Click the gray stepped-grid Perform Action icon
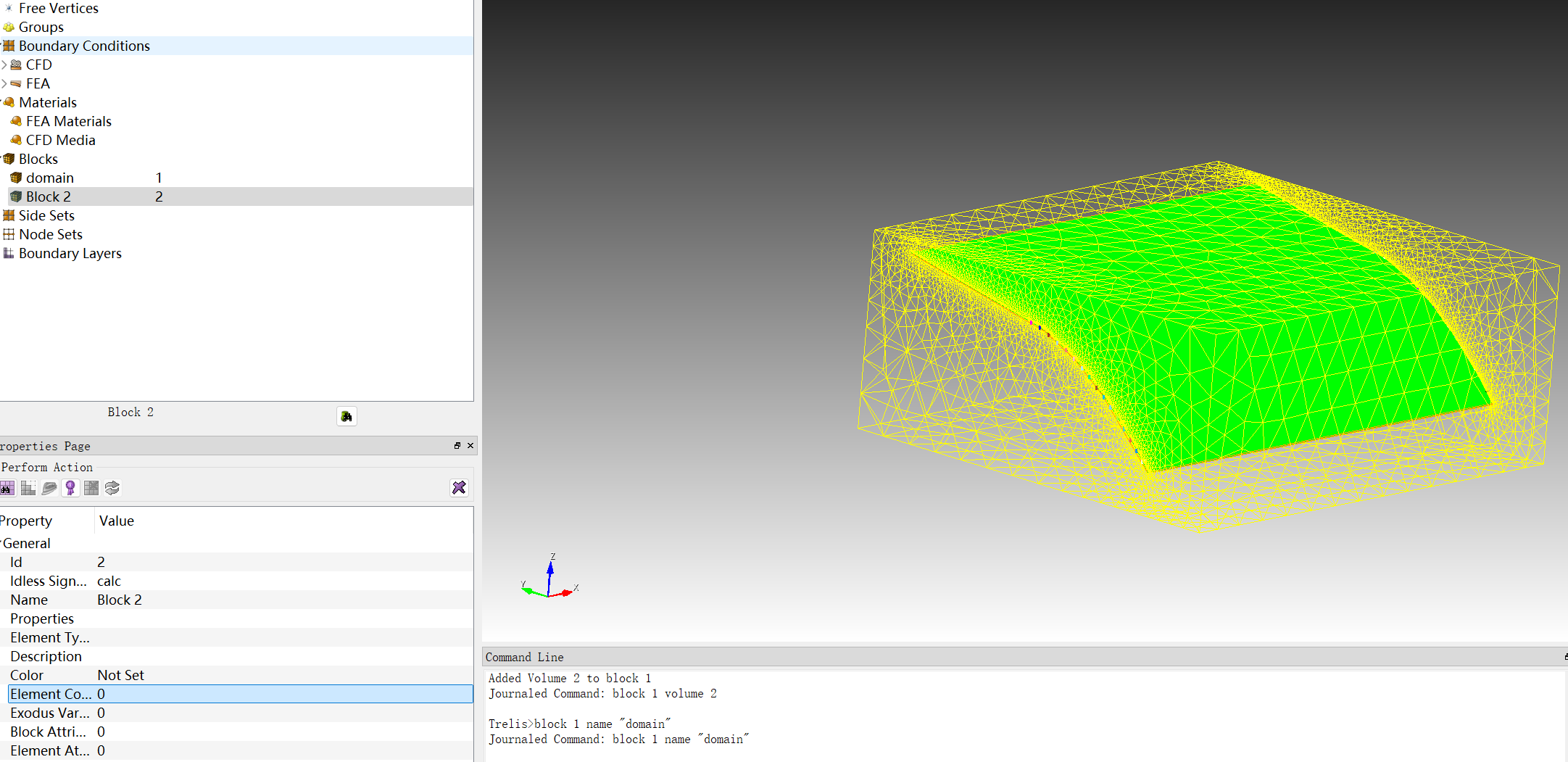The image size is (1568, 762). [28, 488]
